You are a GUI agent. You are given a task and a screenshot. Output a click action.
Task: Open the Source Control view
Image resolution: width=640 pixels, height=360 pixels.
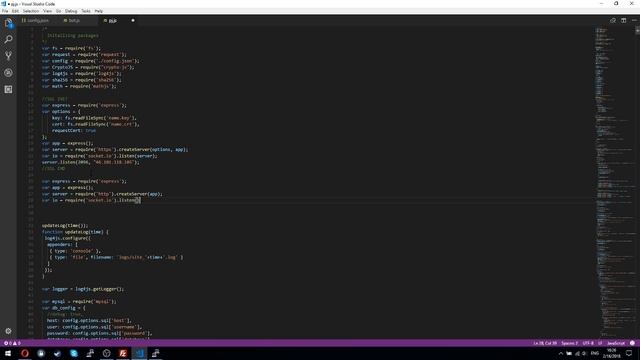click(x=8, y=56)
